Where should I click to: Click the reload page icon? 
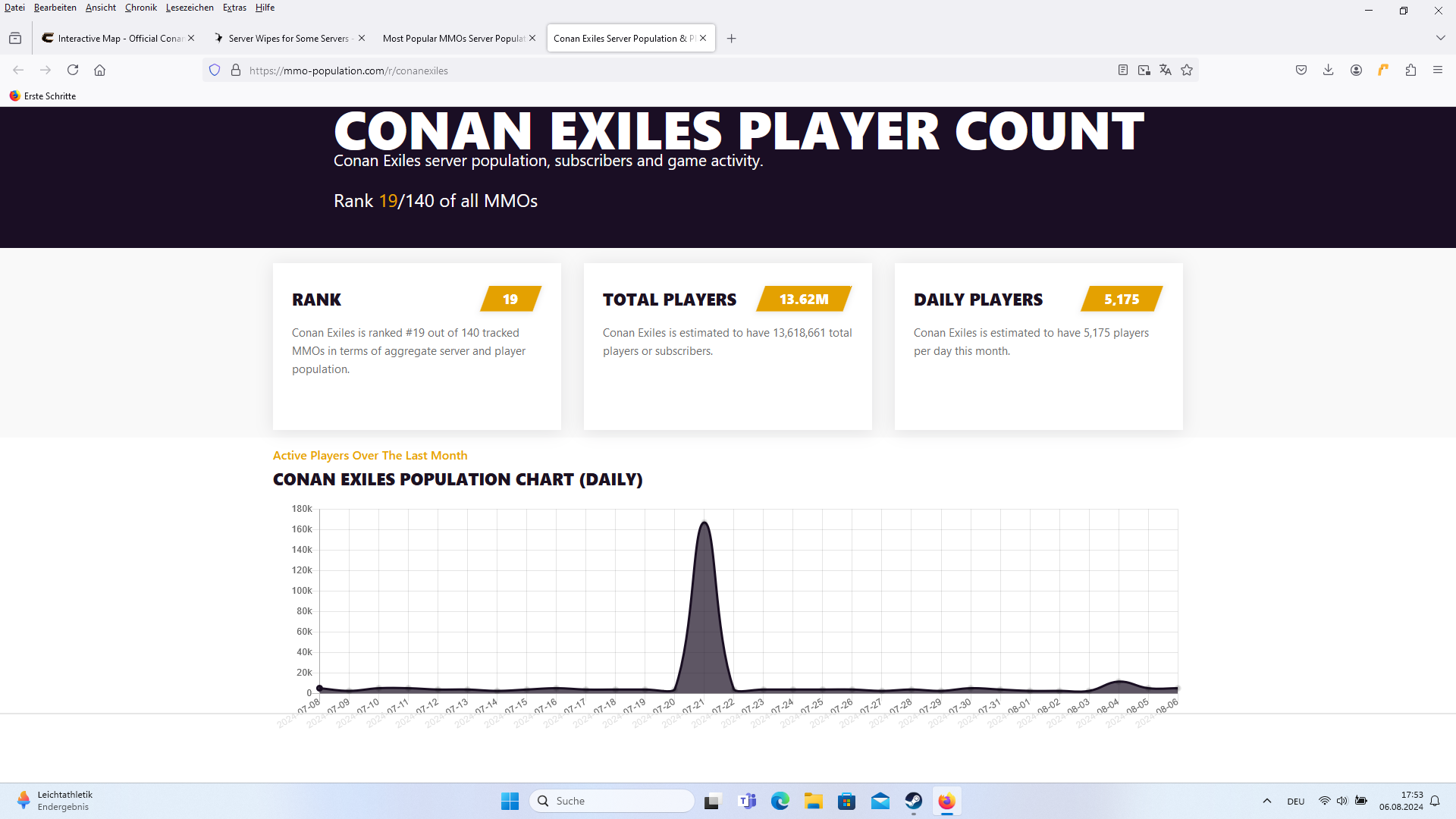pyautogui.click(x=73, y=70)
